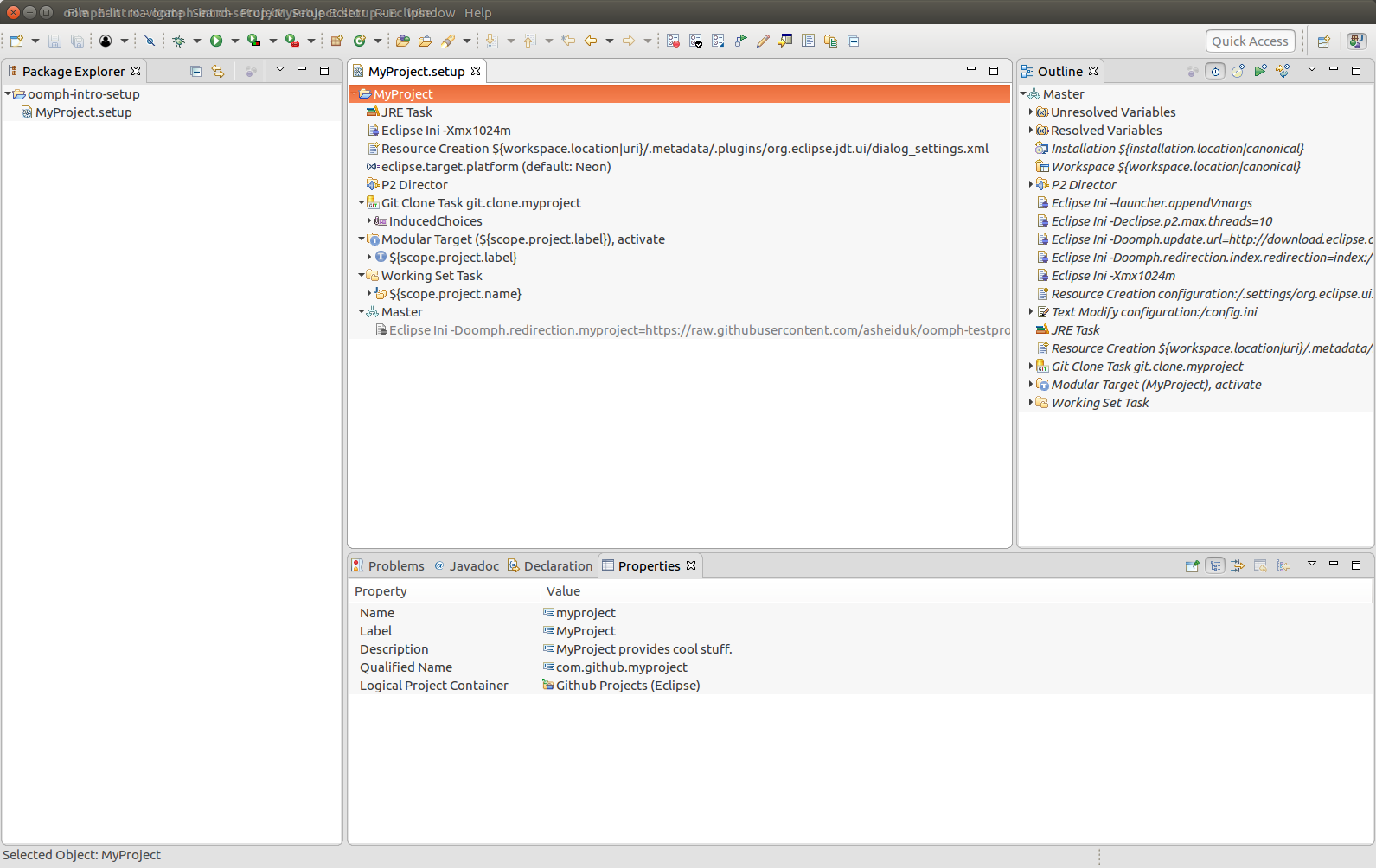Select the Package Explorer tab
This screenshot has width=1376, height=868.
click(x=74, y=71)
